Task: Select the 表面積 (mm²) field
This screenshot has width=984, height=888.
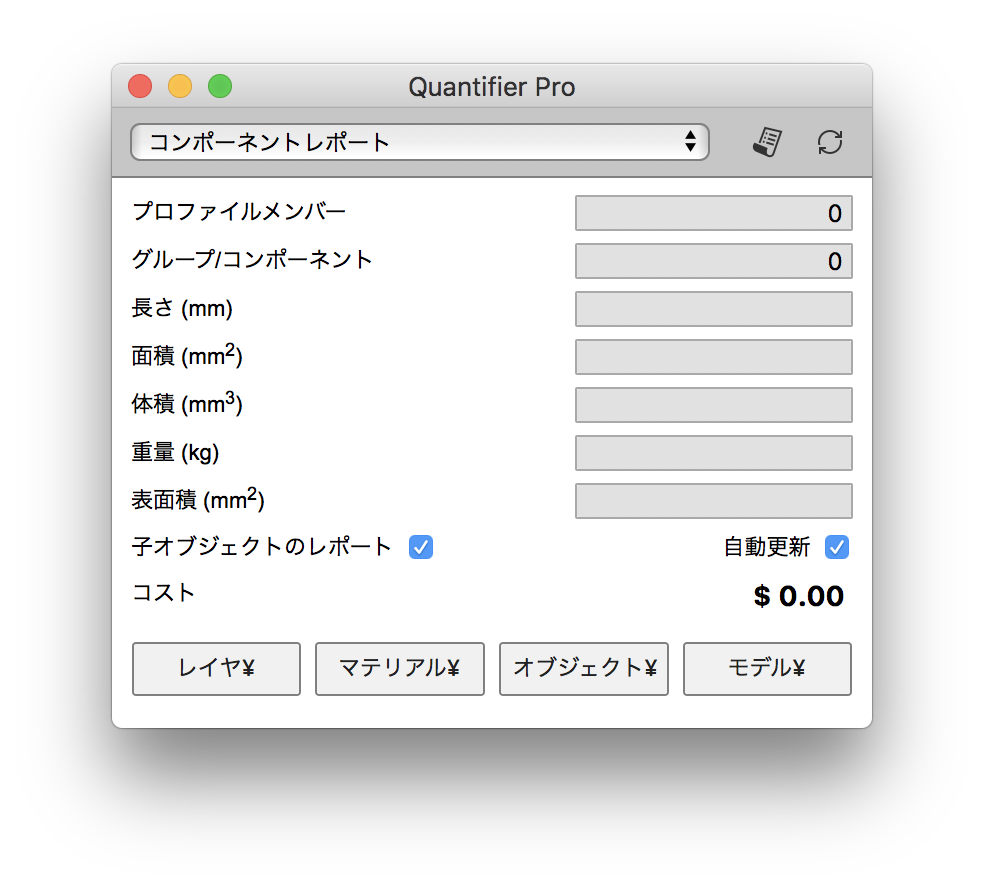Action: [x=713, y=501]
